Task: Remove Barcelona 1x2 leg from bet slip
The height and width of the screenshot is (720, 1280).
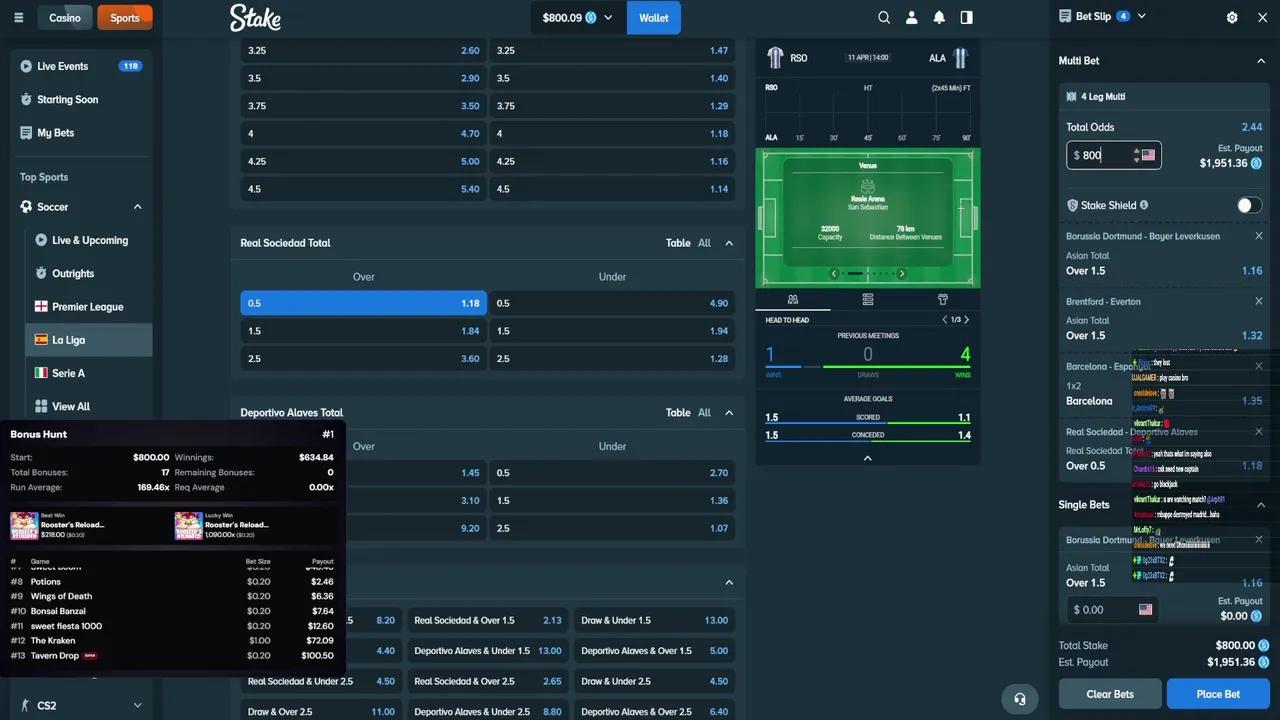Action: [x=1259, y=366]
